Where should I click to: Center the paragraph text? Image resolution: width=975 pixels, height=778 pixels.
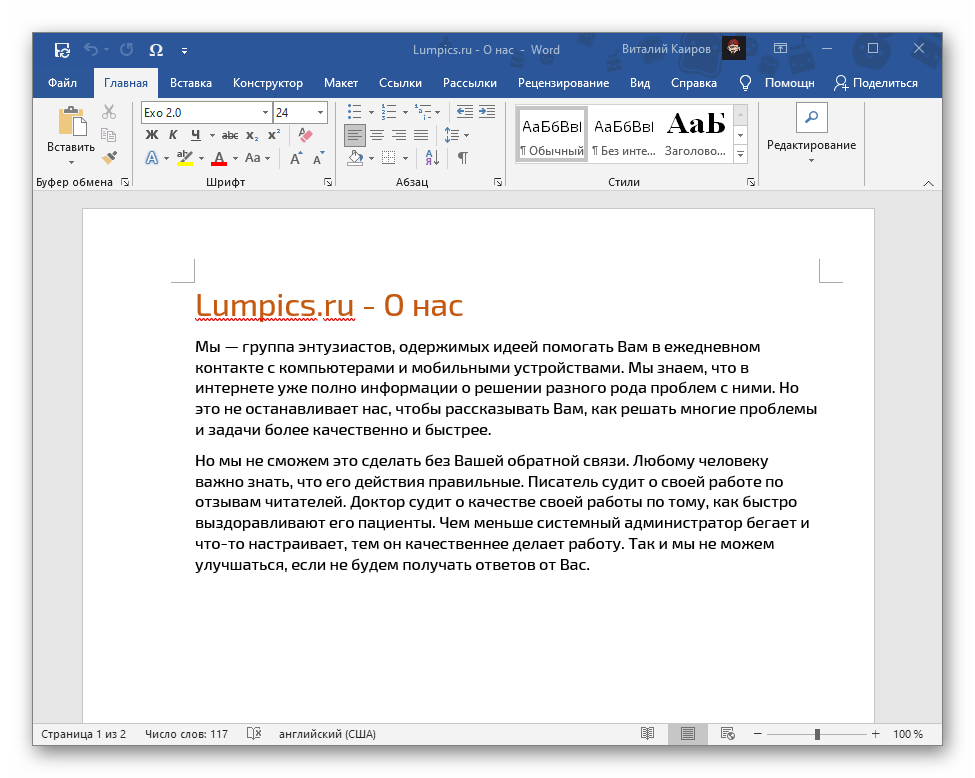click(377, 135)
